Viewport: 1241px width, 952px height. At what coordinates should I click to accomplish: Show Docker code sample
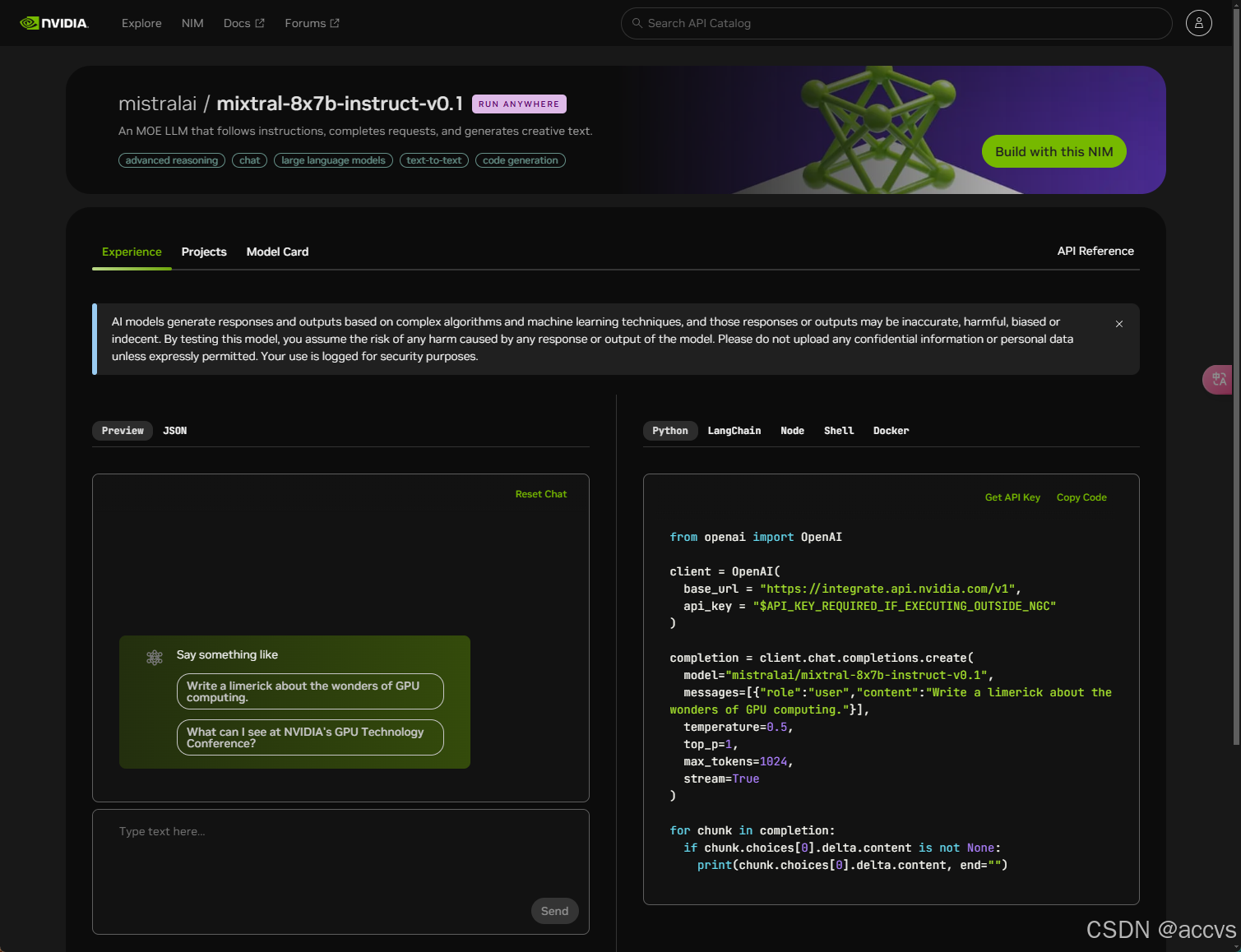pos(891,431)
